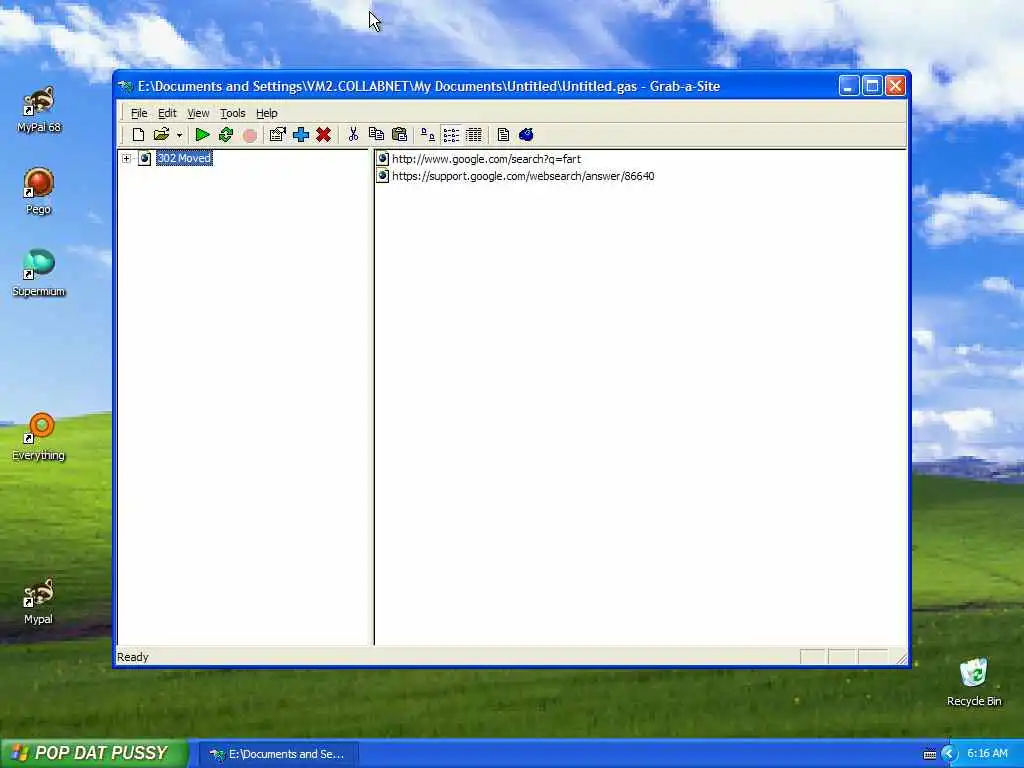The image size is (1024, 768).
Task: Select the Recycle Bin icon
Action: 974,682
